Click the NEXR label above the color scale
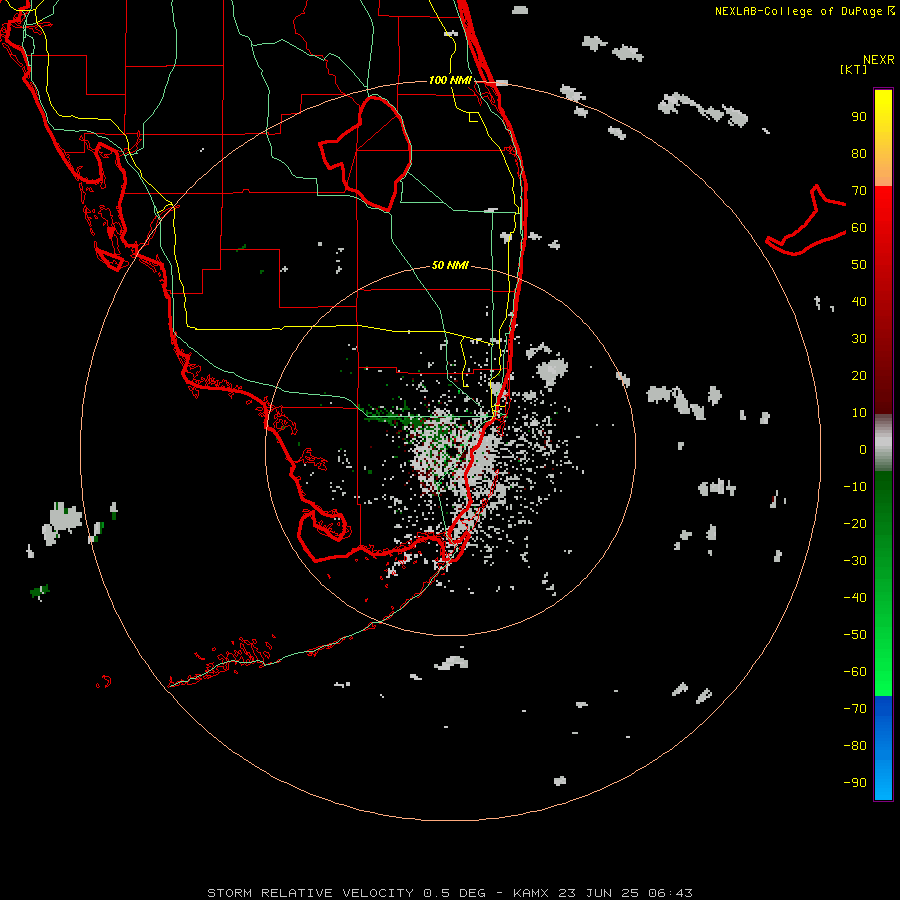The height and width of the screenshot is (900, 900). pyautogui.click(x=878, y=60)
